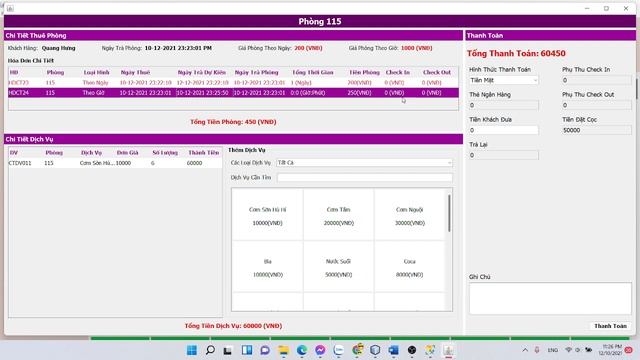Click the Theo Ngày cell in HDCT23
The width and height of the screenshot is (640, 360).
[x=96, y=82]
